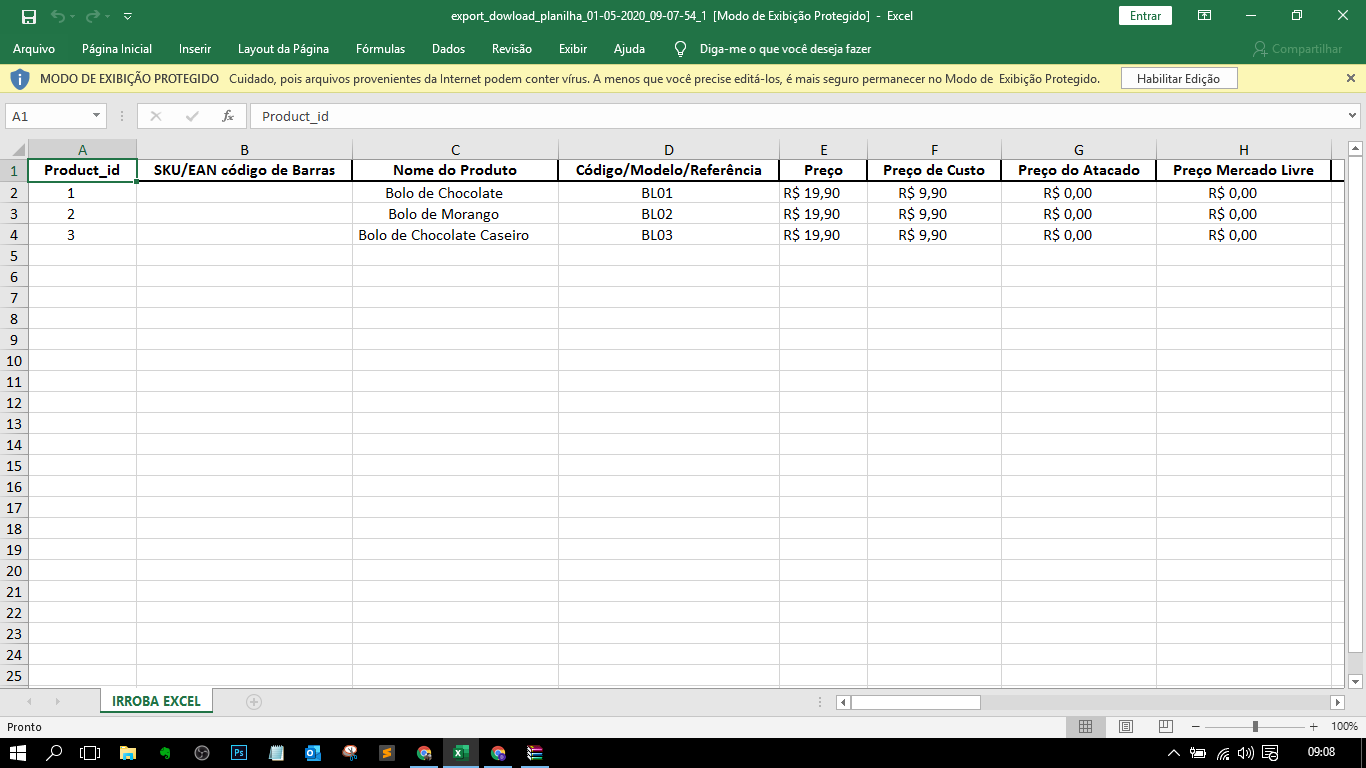This screenshot has width=1366, height=768.
Task: Select the Bolo de Morango cell
Action: click(x=455, y=214)
